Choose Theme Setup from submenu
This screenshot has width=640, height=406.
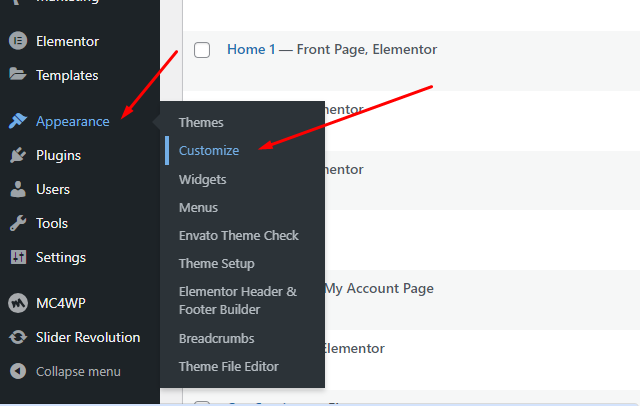coord(216,263)
